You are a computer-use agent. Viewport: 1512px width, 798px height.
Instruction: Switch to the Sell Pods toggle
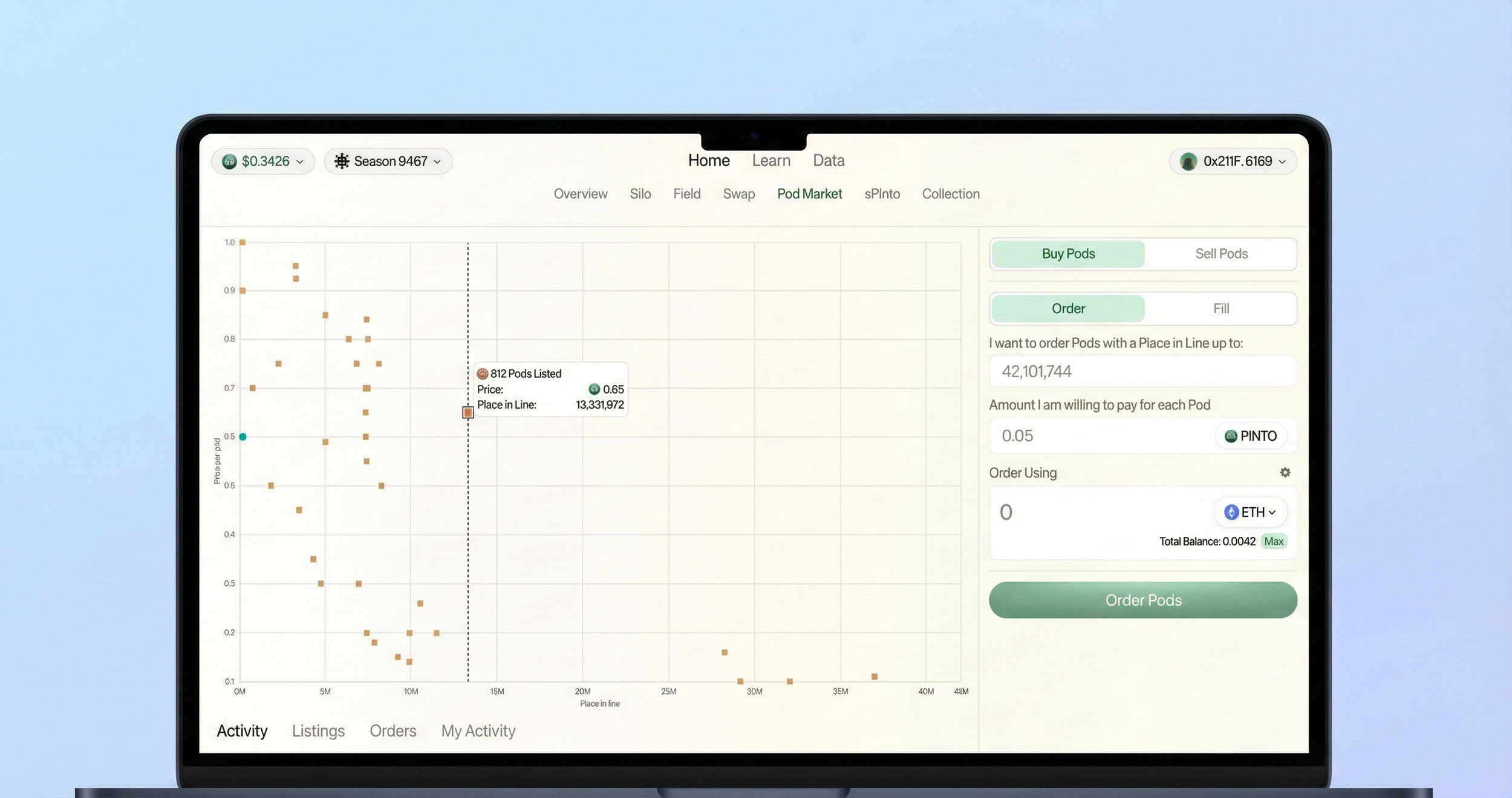click(1220, 254)
